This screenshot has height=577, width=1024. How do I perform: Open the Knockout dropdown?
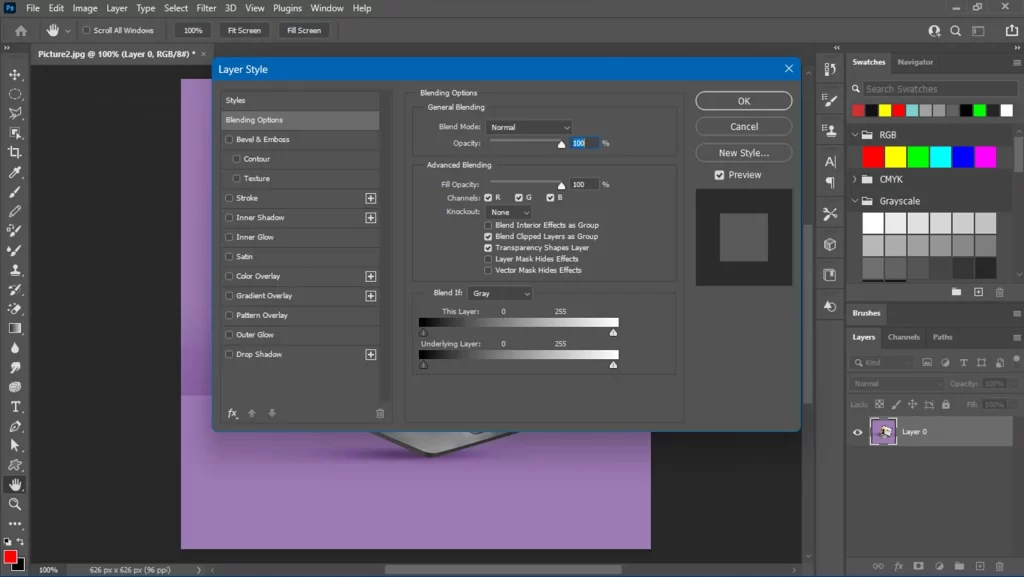[509, 211]
